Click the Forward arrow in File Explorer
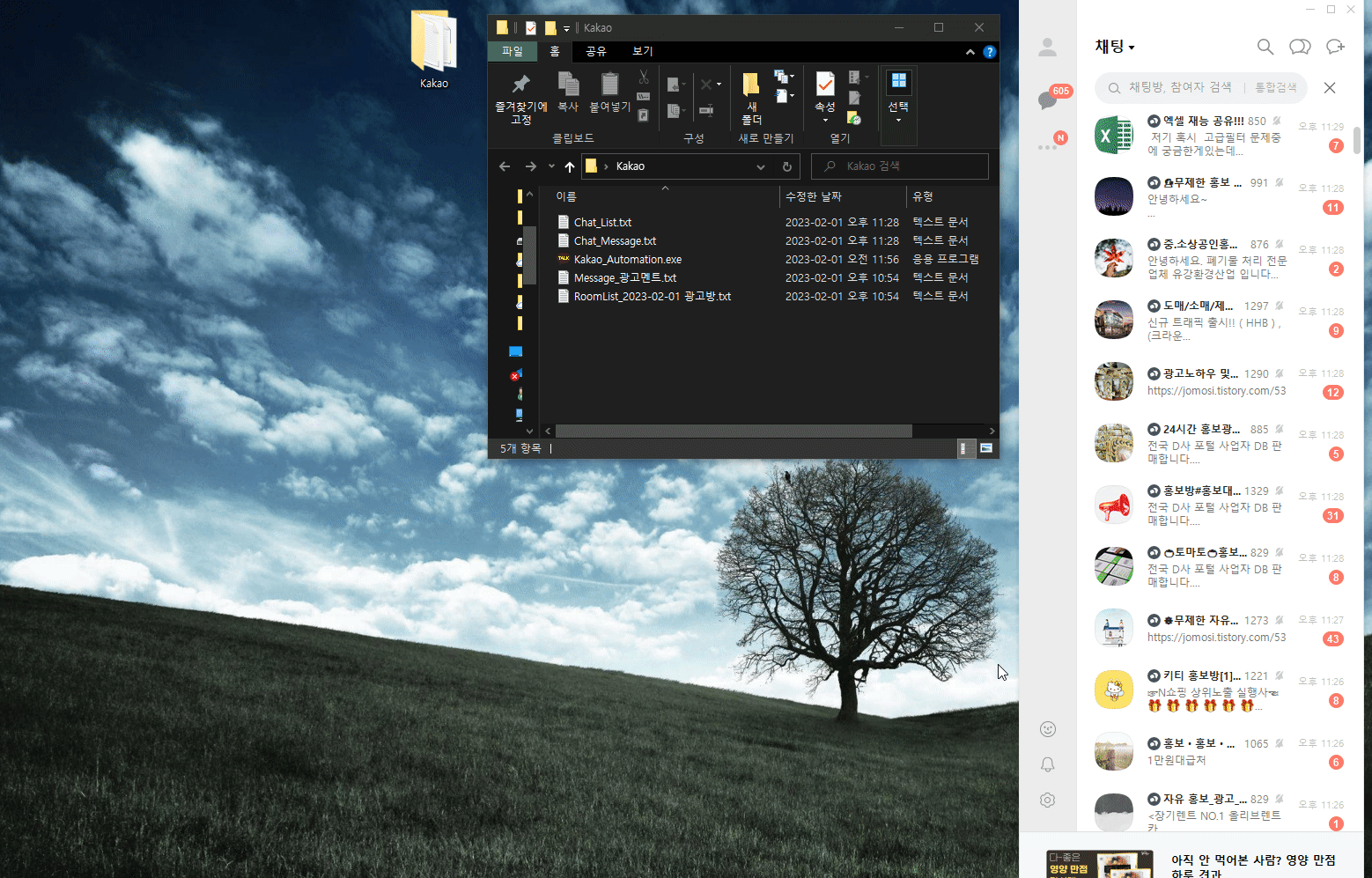This screenshot has height=878, width=1372. (530, 166)
